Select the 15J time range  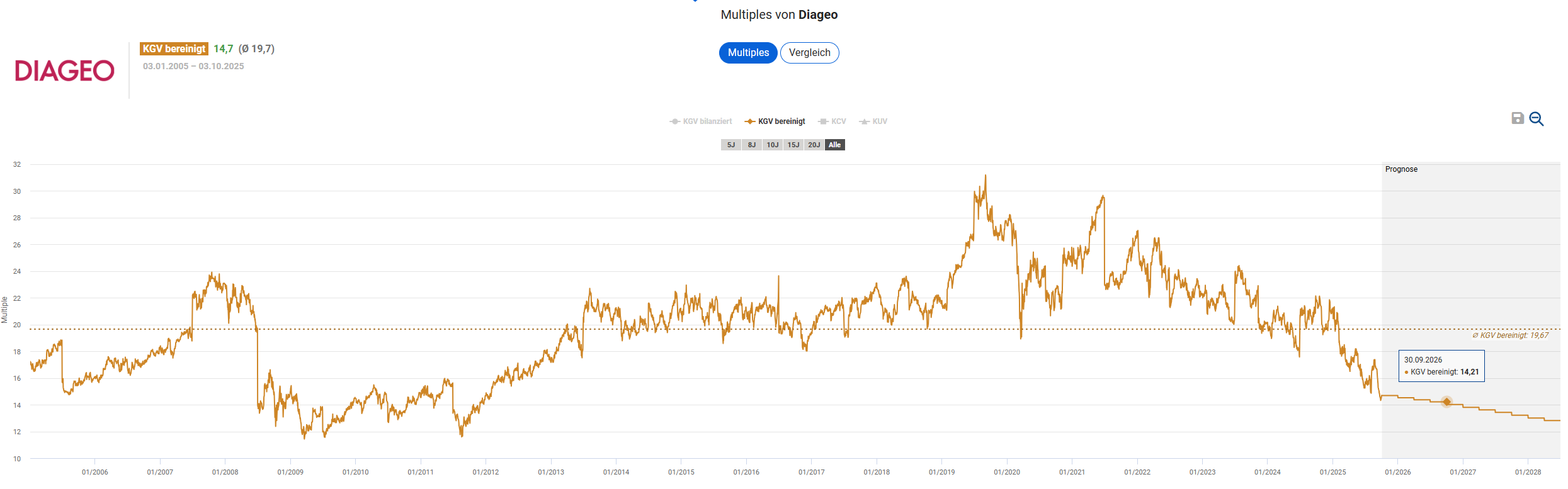point(793,145)
